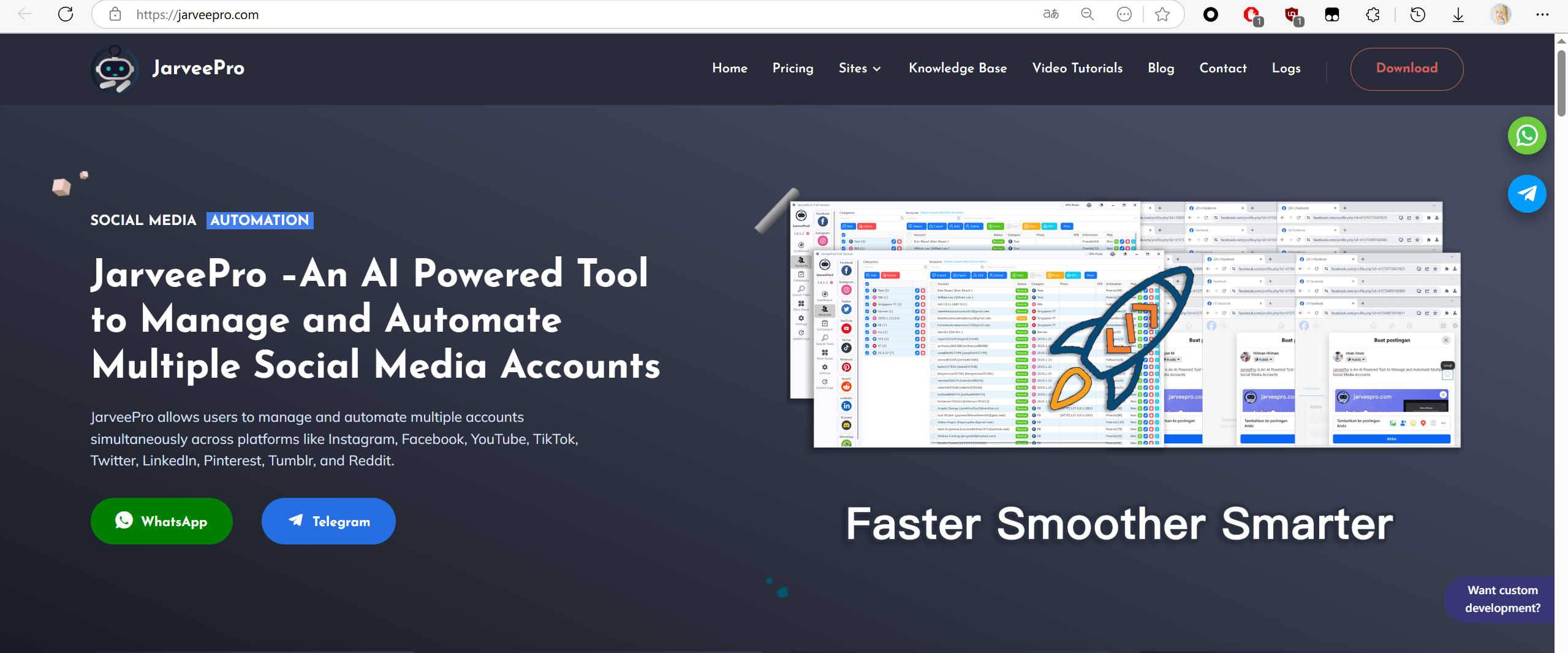Click the JarveePro robot logo
This screenshot has width=1568, height=653.
115,69
